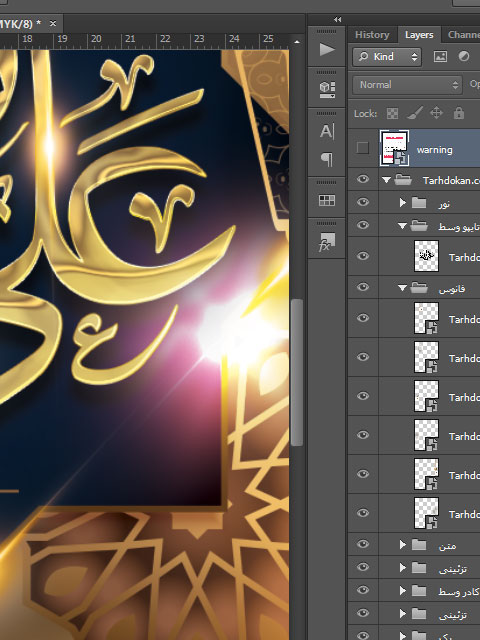Lock layer position move icon
The width and height of the screenshot is (480, 640).
(x=436, y=113)
